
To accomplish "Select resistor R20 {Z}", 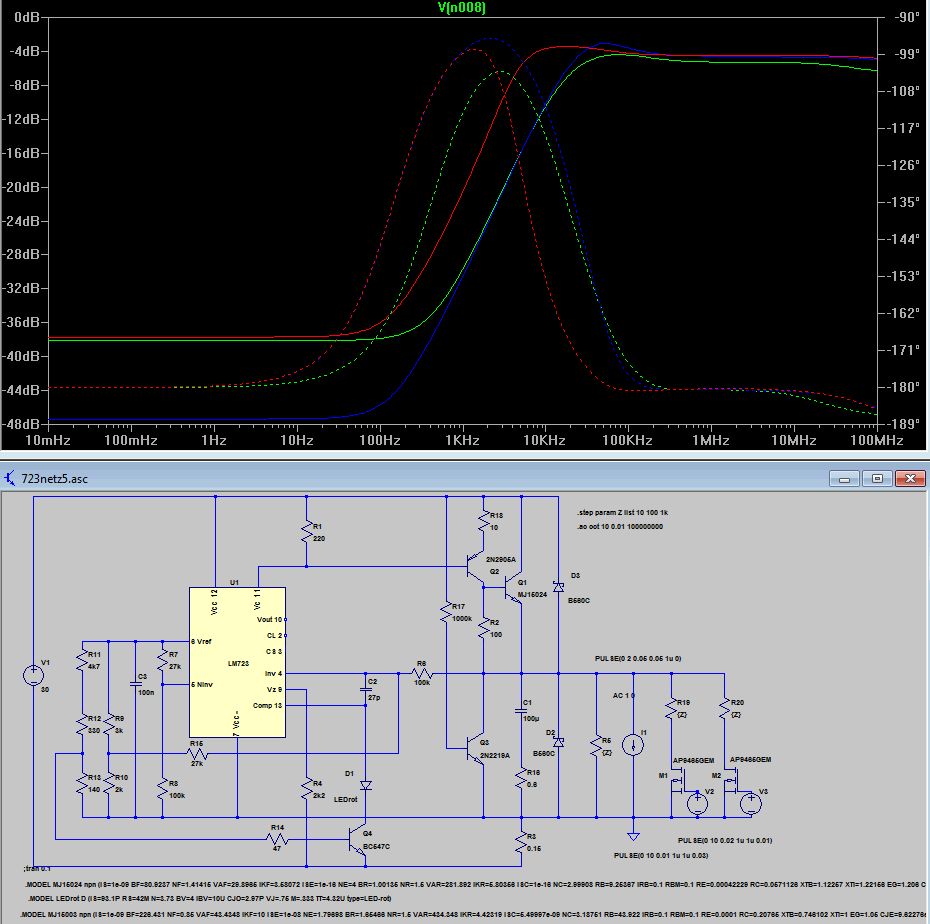I will [x=724, y=708].
